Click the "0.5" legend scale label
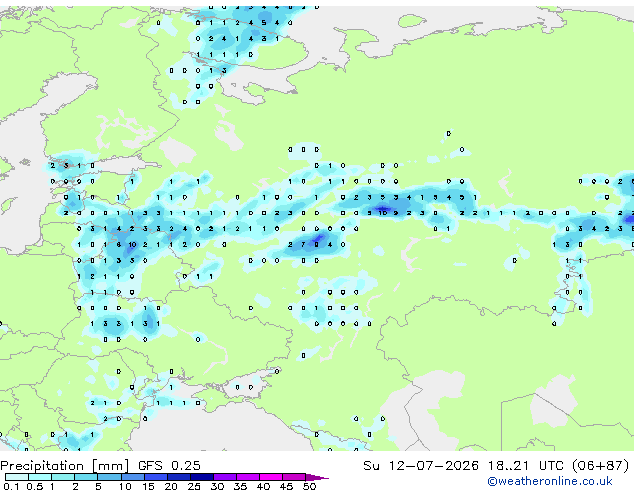634x490 pixels. point(35,486)
